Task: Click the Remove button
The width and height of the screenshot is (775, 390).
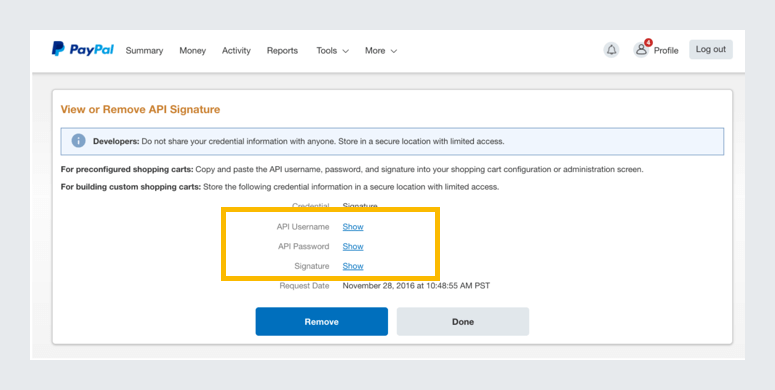Action: pos(322,322)
